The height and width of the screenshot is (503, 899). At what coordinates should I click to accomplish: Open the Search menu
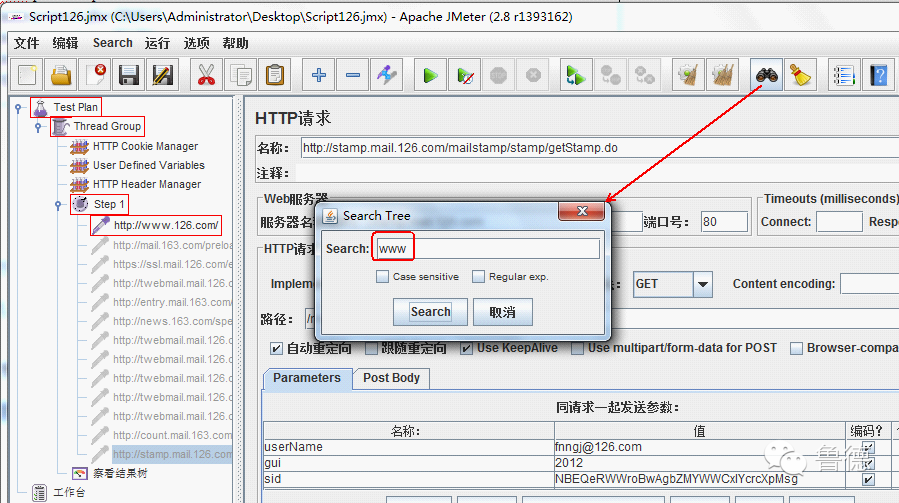click(113, 43)
